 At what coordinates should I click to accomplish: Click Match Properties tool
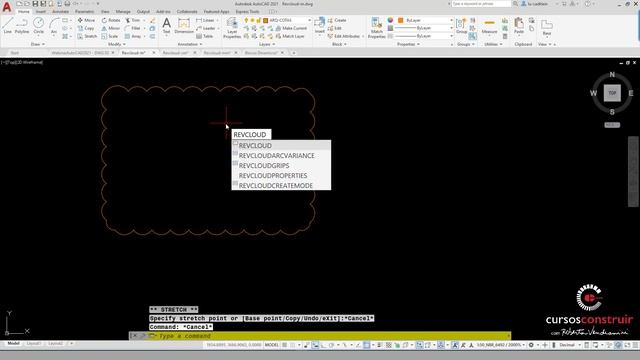coord(376,28)
